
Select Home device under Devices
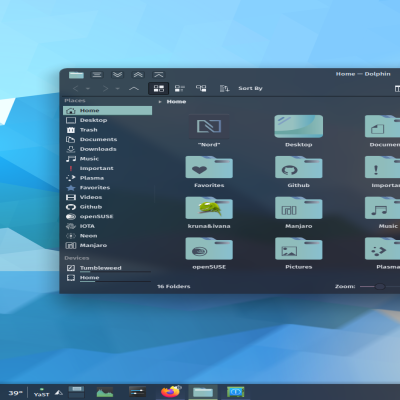point(107,278)
